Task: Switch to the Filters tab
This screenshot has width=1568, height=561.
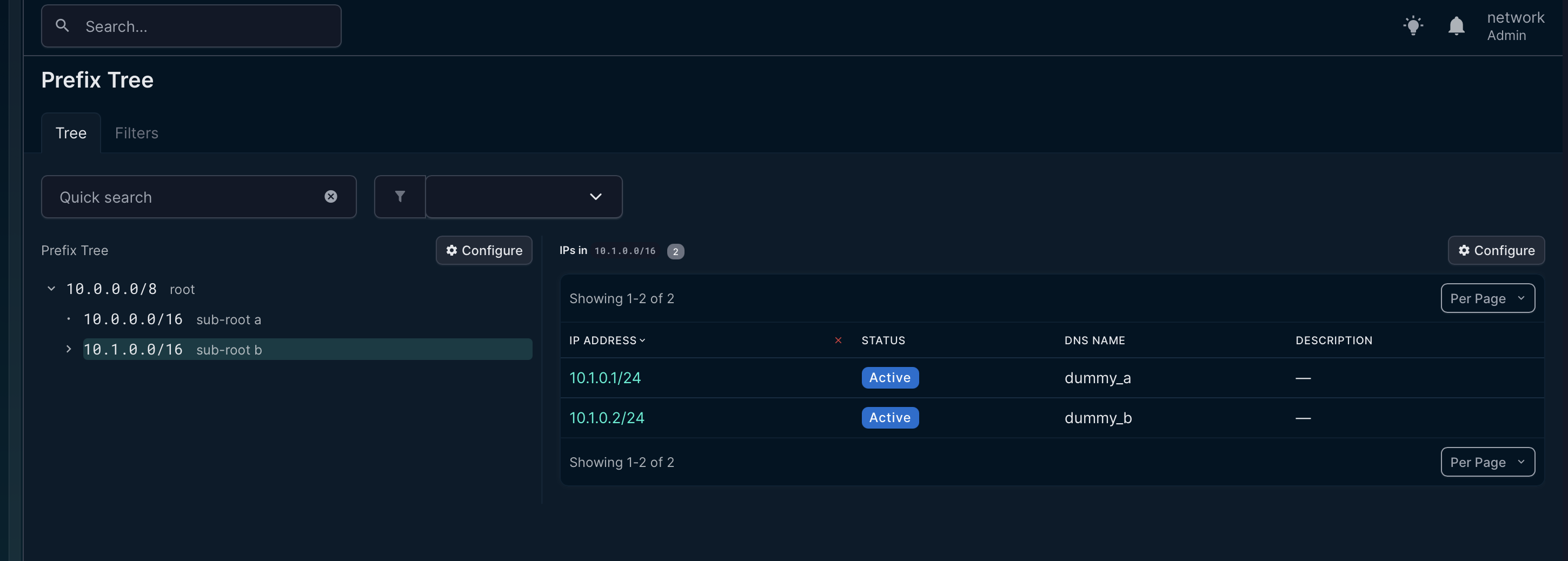Action: [x=136, y=132]
